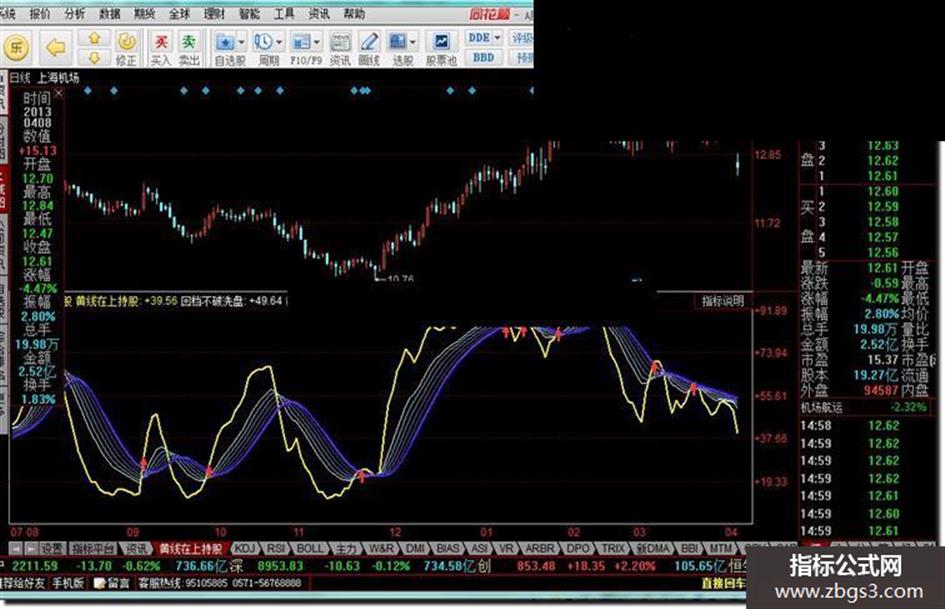Go back with the yellow left arrow

(56, 47)
